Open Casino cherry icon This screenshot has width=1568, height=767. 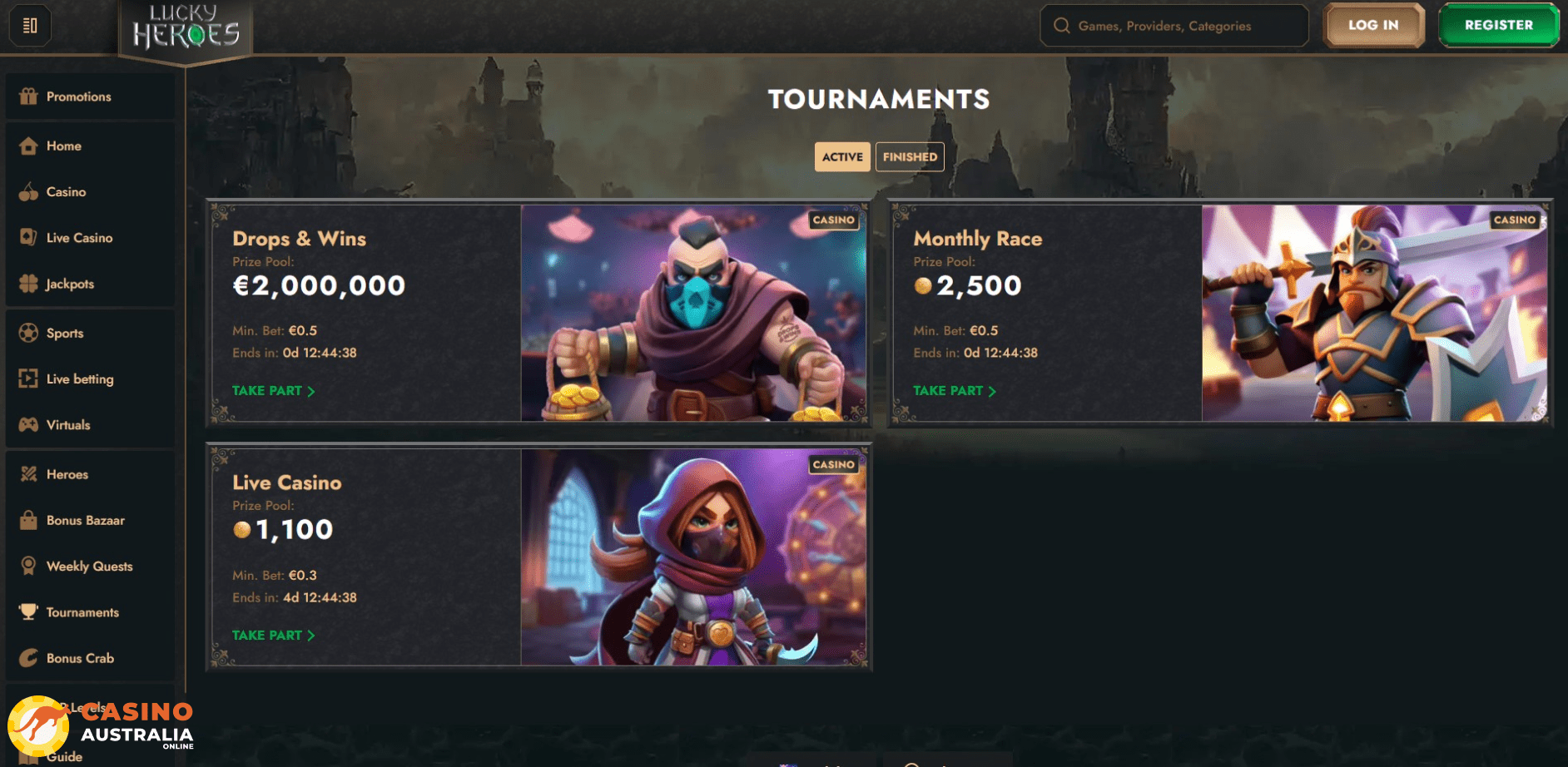(28, 192)
